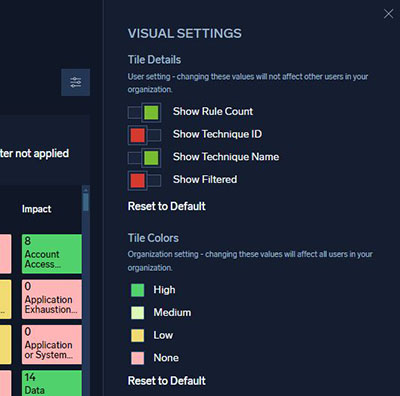Pick the Medium tile color swatch

(138, 313)
